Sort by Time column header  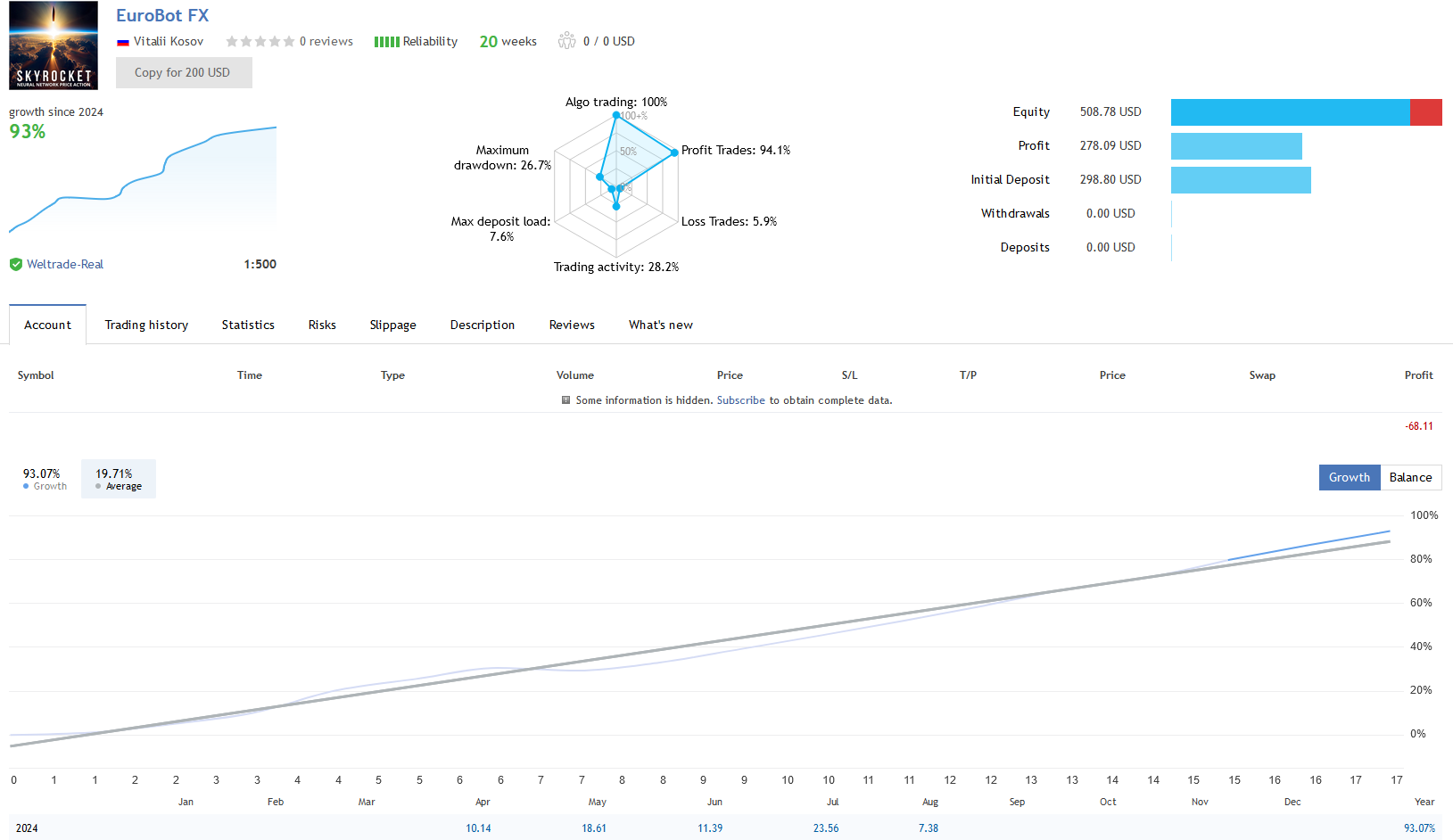(x=250, y=375)
